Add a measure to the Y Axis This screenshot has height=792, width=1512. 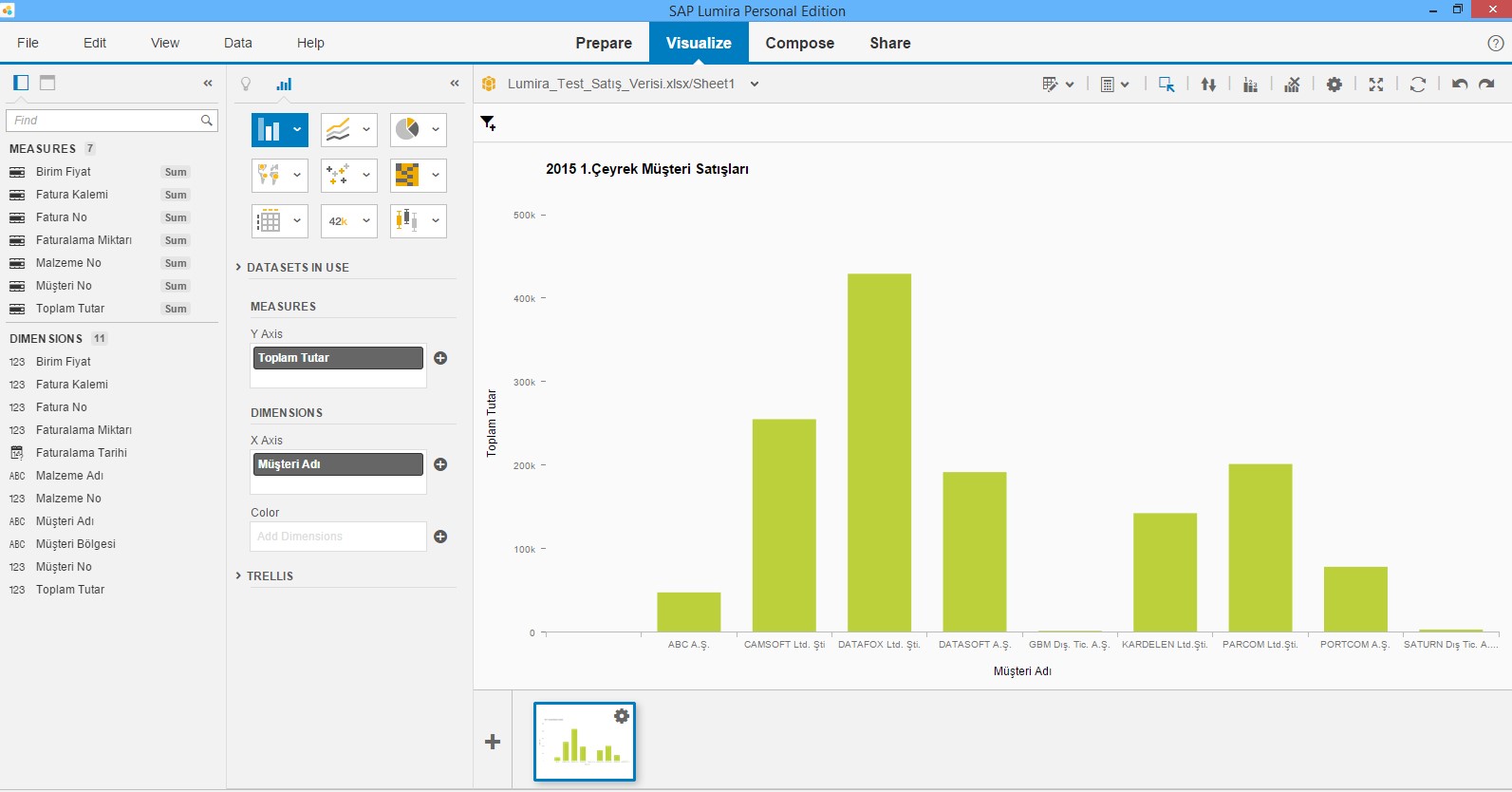[440, 358]
